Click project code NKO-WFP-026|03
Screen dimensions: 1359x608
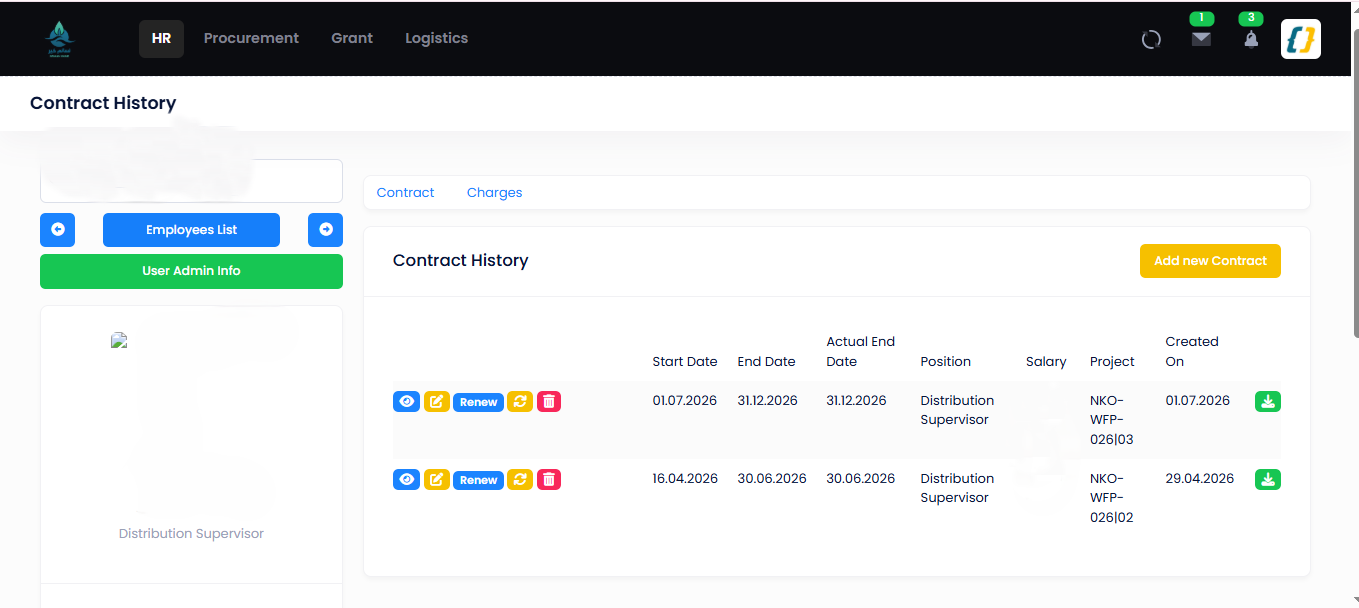(1112, 420)
